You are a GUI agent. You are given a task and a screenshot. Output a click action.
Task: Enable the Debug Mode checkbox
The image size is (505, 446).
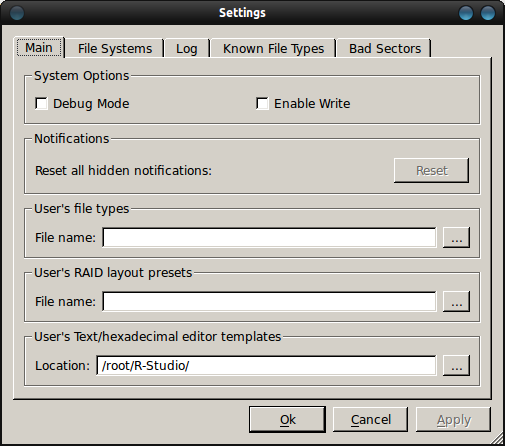coord(41,103)
